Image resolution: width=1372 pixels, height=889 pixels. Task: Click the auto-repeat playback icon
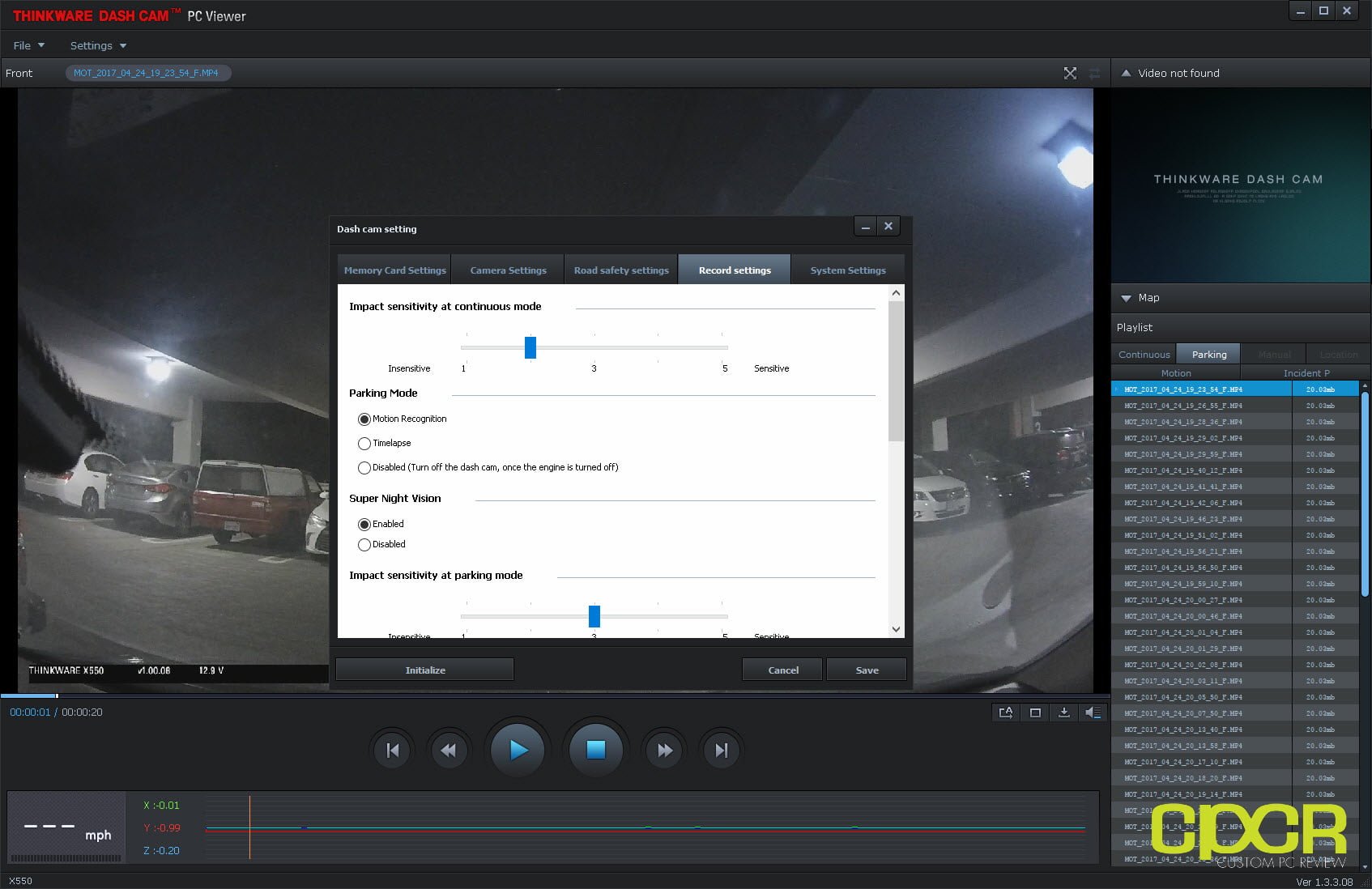1006,712
